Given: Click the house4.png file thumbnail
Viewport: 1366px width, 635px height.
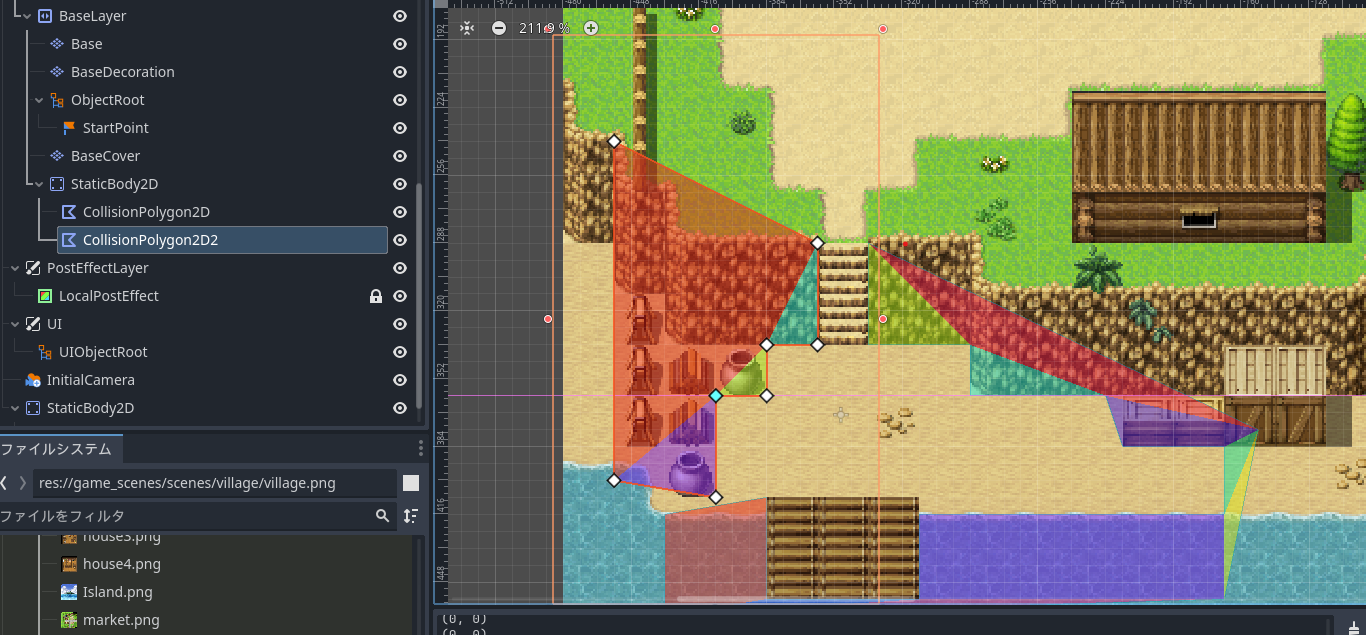Looking at the screenshot, I should [x=69, y=564].
